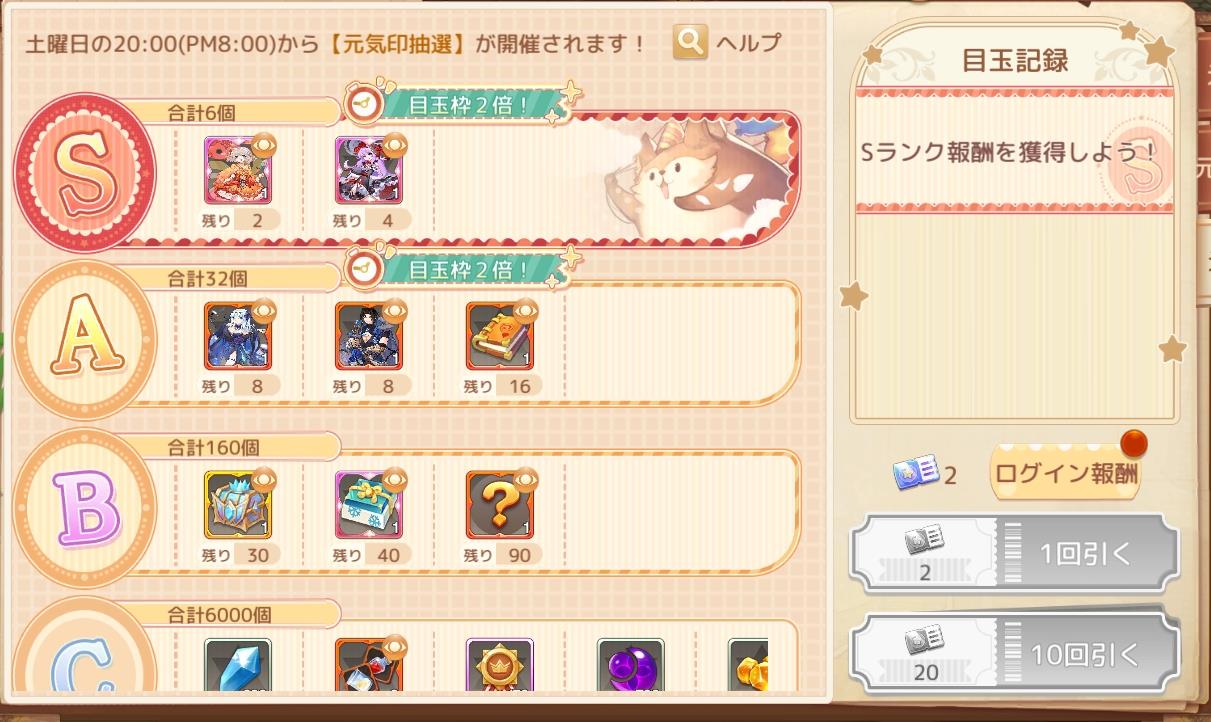Image resolution: width=1211 pixels, height=722 pixels.
Task: Click the large S rank badge
Action: 84,172
